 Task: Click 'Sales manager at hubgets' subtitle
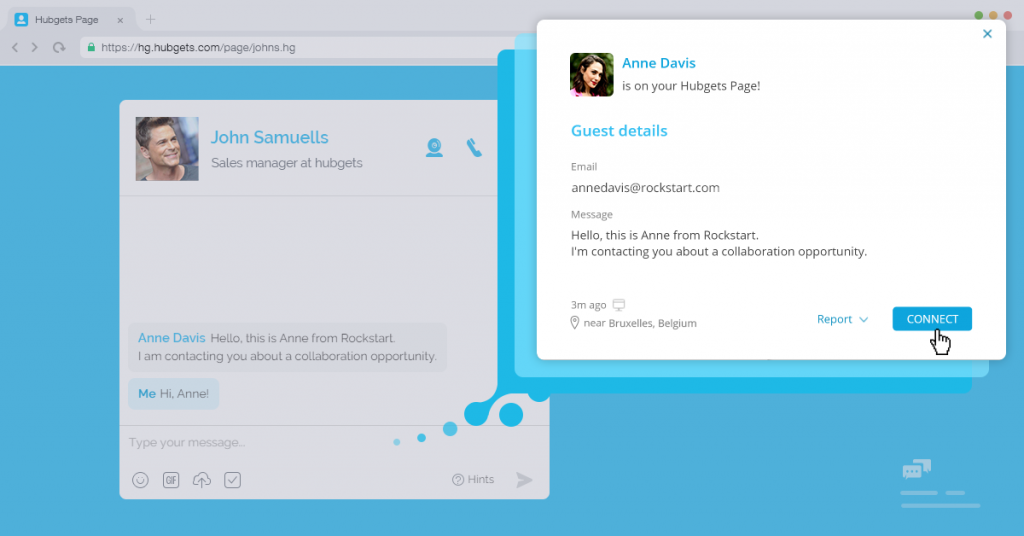coord(287,163)
